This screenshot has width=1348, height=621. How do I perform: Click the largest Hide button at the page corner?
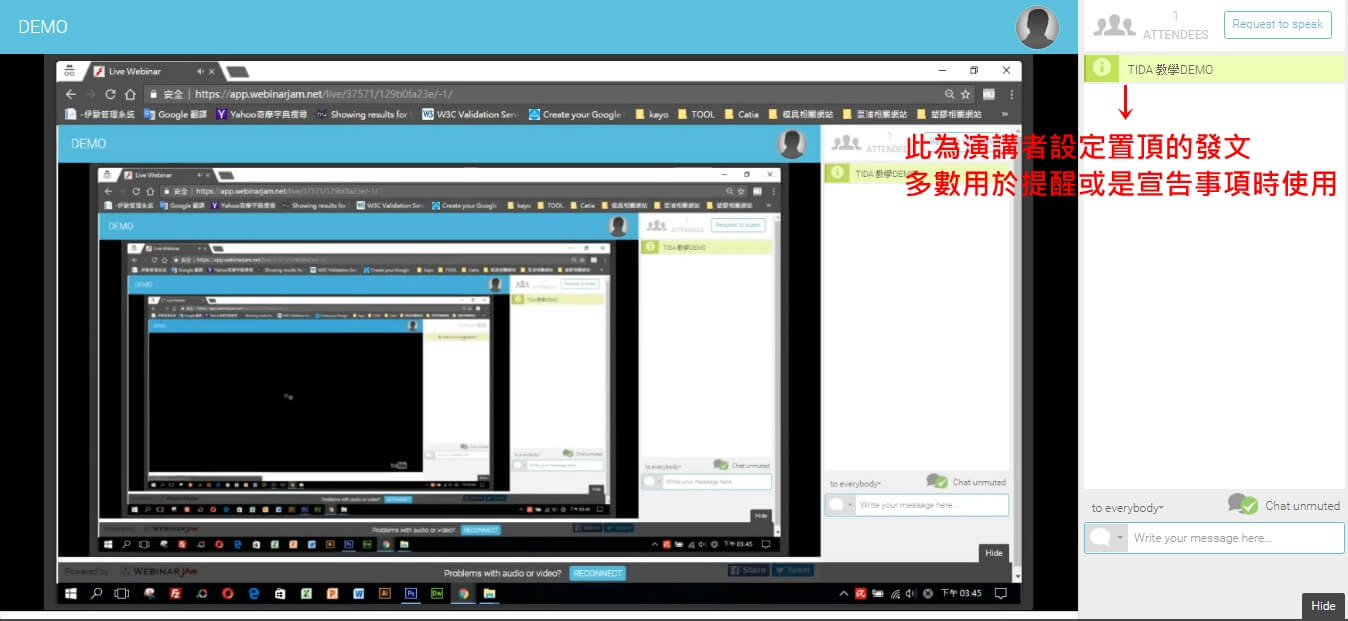(1322, 606)
